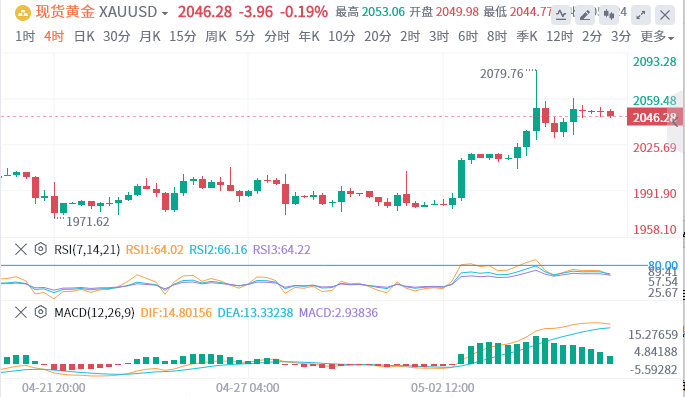Click the 2025.69 price axis label
This screenshot has height=397, width=685.
[654, 148]
